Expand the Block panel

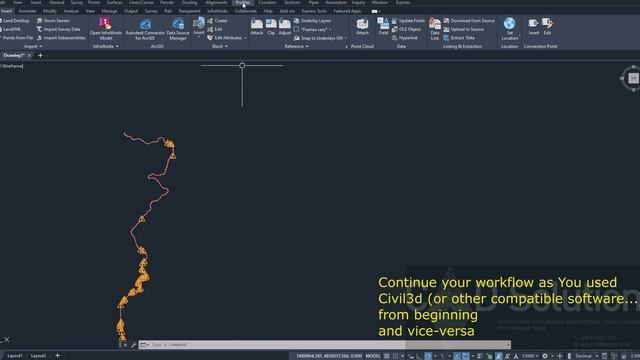point(220,47)
